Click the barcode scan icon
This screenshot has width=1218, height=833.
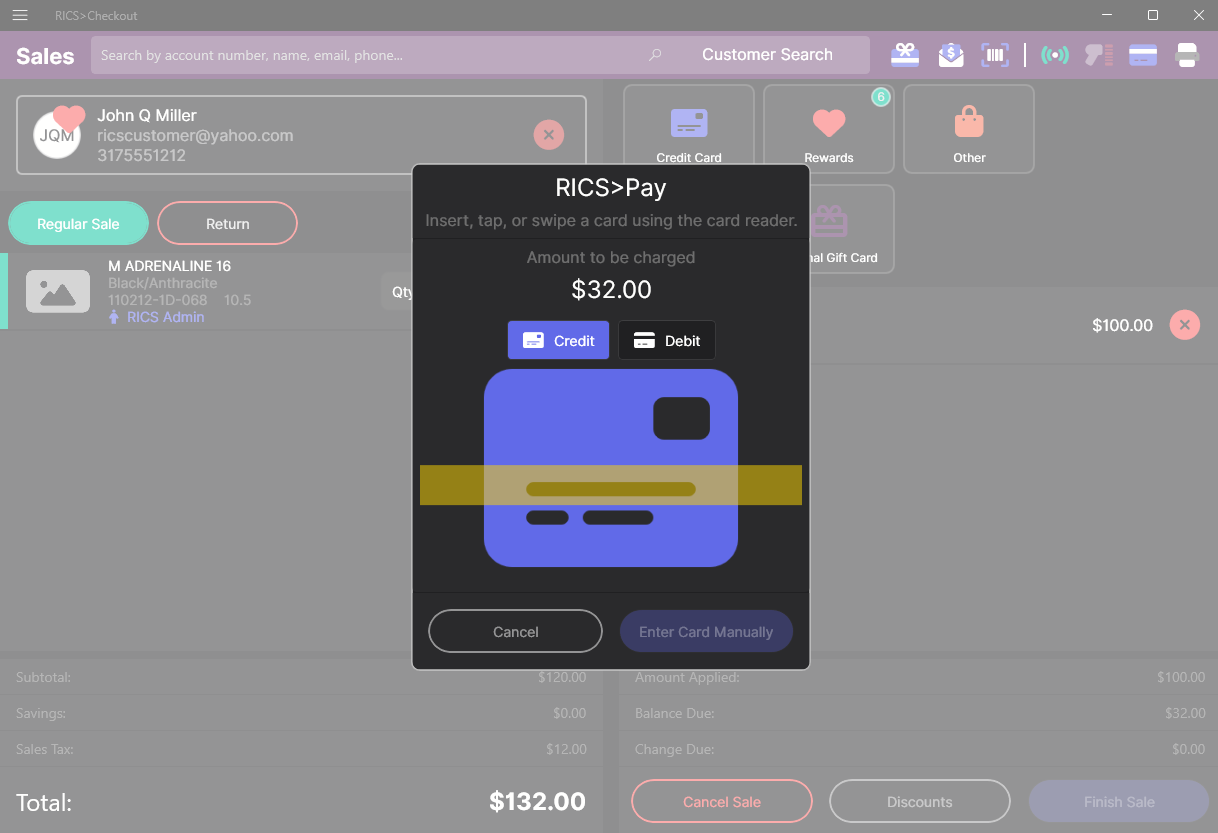tap(995, 55)
